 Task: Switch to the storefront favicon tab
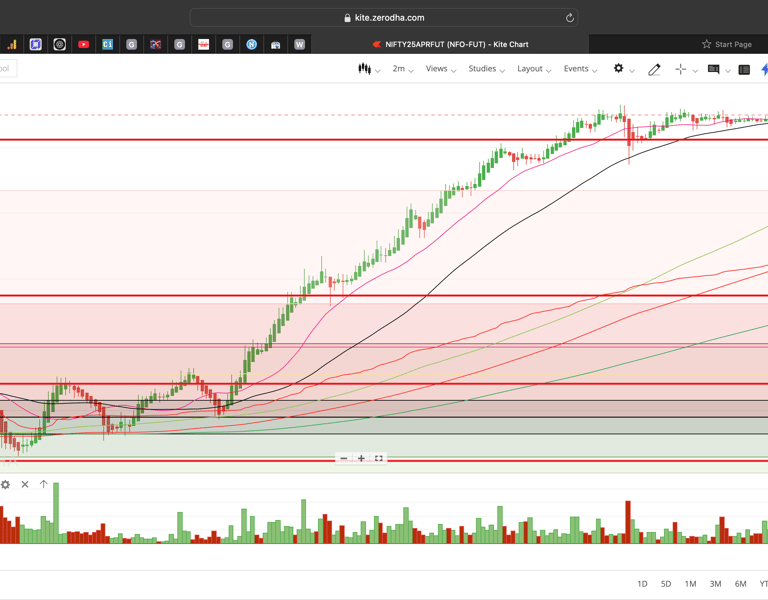pos(275,45)
